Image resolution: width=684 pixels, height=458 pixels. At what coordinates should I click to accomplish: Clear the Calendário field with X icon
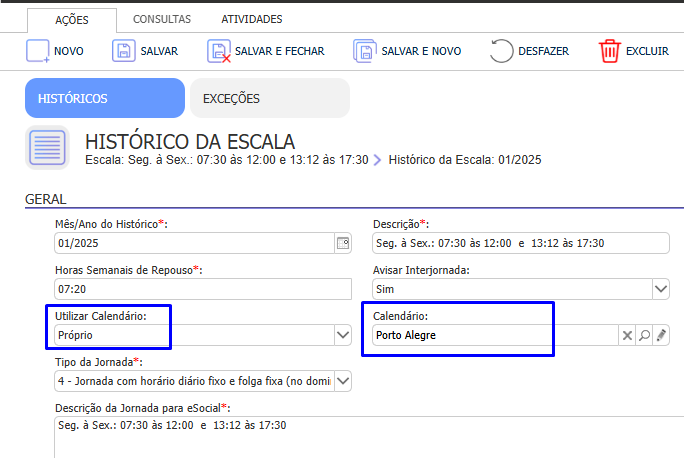627,336
